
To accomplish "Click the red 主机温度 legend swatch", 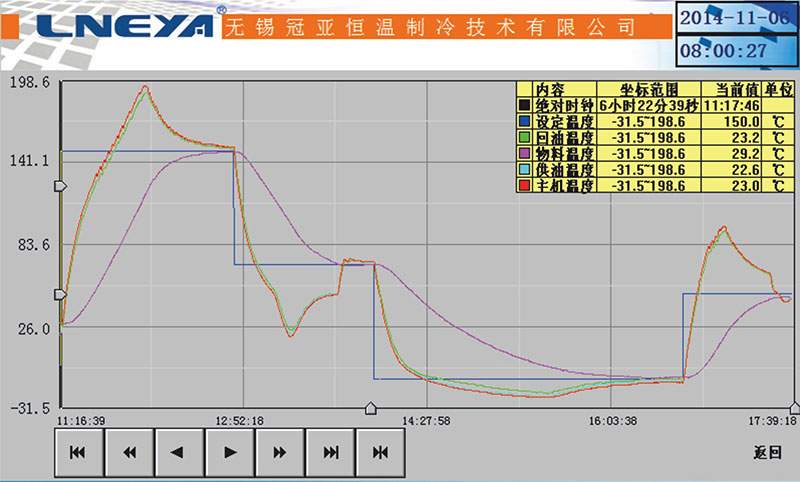I will click(x=523, y=186).
